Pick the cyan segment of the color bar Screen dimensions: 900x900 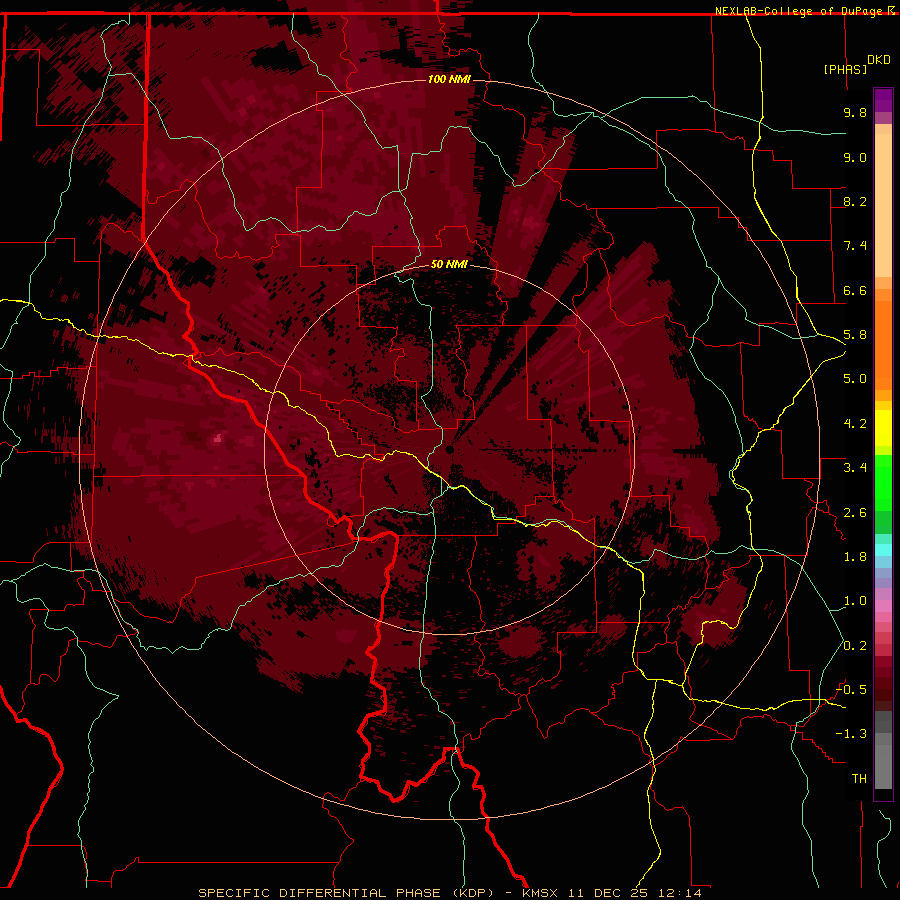tap(883, 550)
